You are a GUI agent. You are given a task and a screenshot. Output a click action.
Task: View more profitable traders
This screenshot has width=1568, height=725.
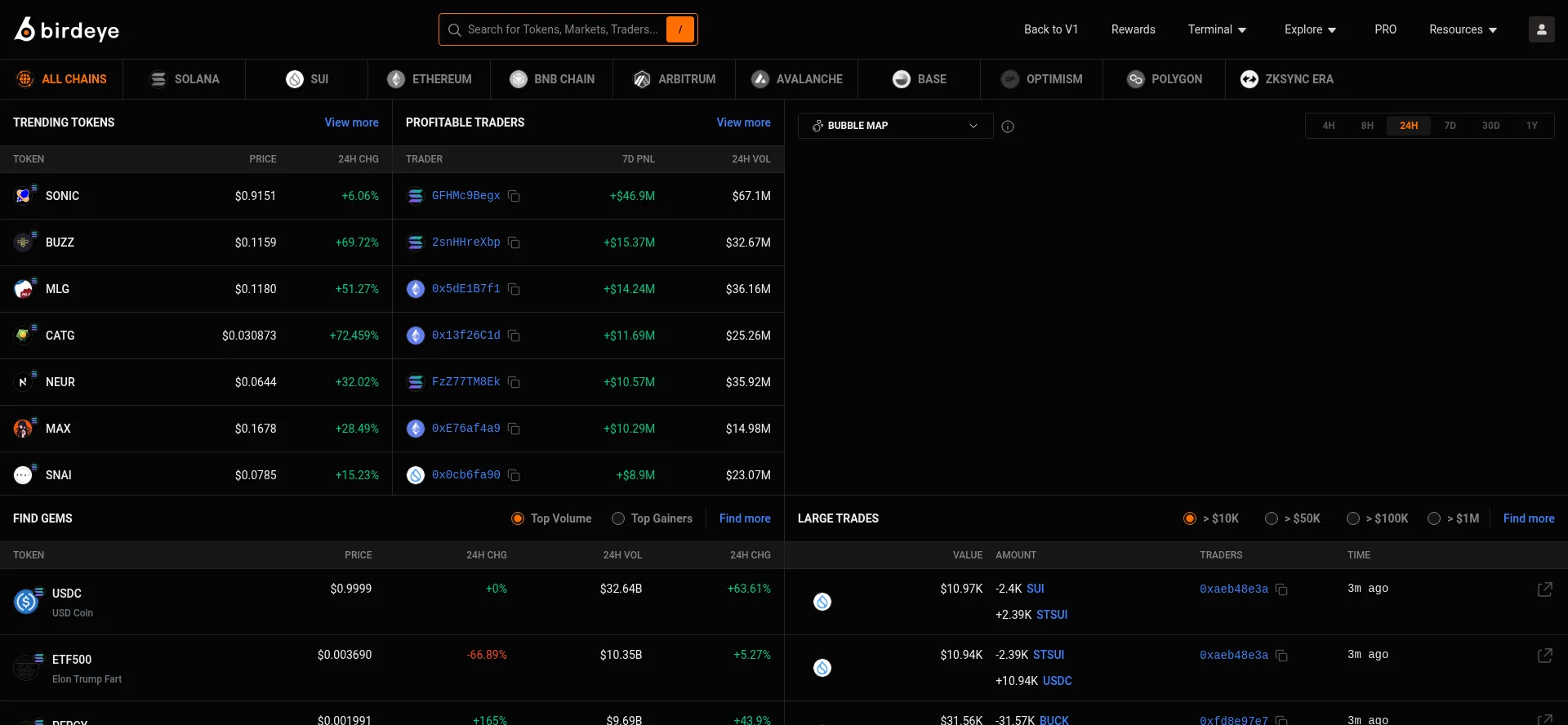(x=743, y=122)
